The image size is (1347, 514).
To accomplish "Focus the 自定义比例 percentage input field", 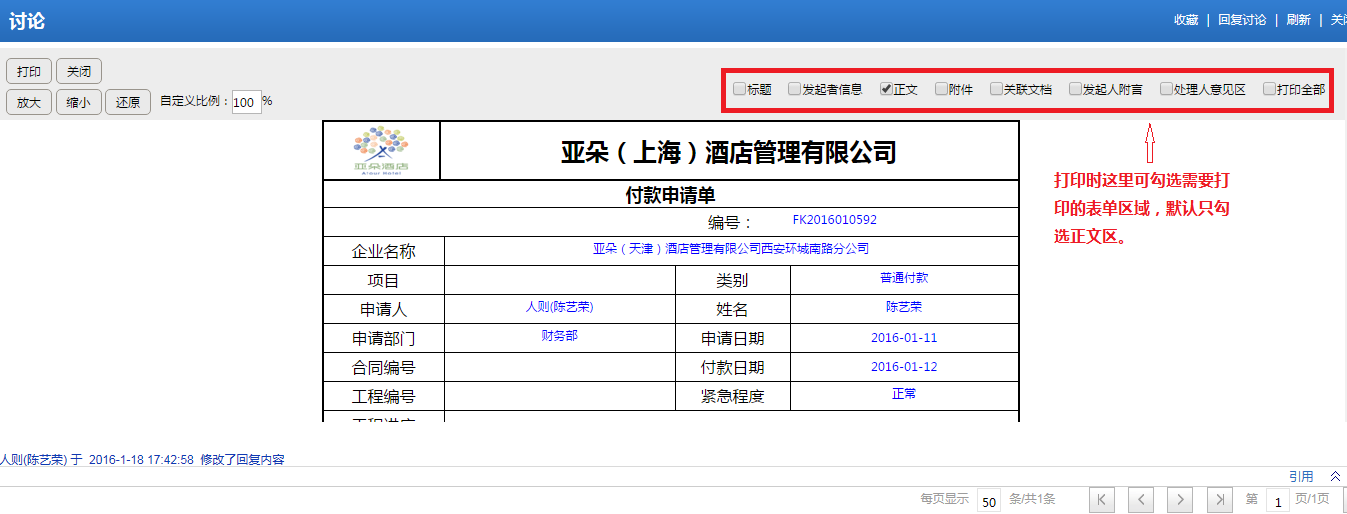I will click(246, 102).
